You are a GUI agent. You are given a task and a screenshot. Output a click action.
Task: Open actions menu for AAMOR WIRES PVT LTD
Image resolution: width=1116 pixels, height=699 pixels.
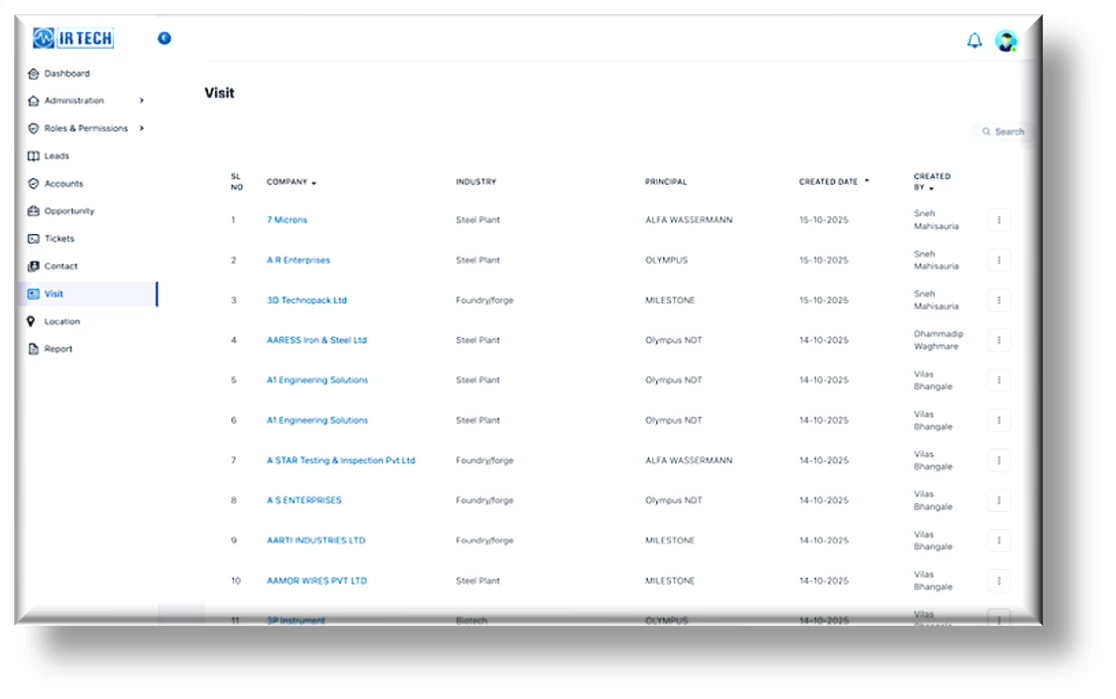coord(999,581)
